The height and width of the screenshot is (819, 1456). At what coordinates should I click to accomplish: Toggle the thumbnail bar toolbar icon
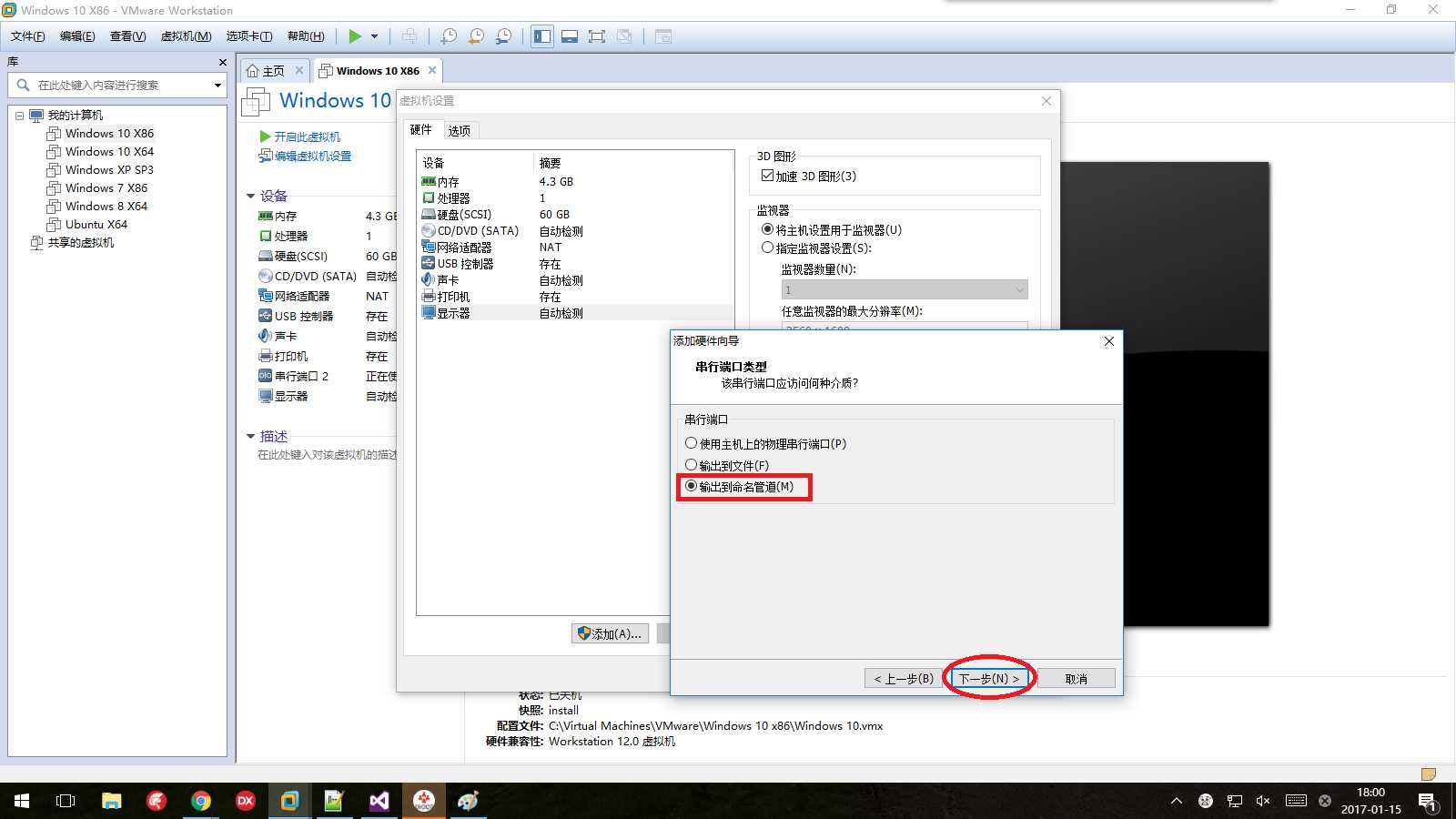[x=570, y=36]
